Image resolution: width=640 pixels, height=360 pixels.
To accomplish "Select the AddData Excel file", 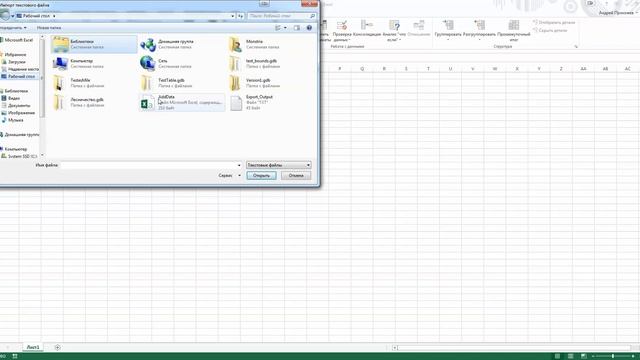I will (182, 102).
